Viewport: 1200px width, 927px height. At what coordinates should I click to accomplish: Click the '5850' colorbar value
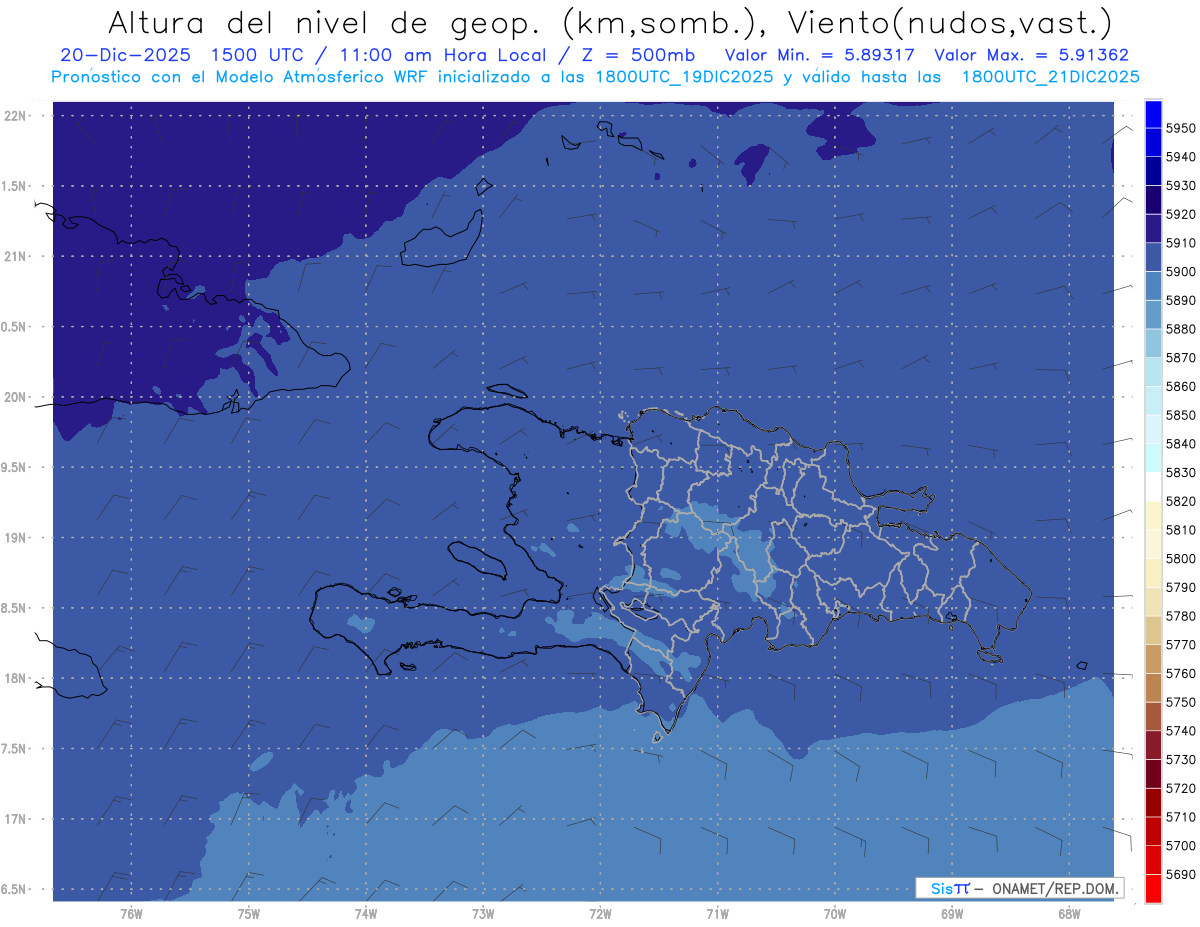coord(1180,415)
